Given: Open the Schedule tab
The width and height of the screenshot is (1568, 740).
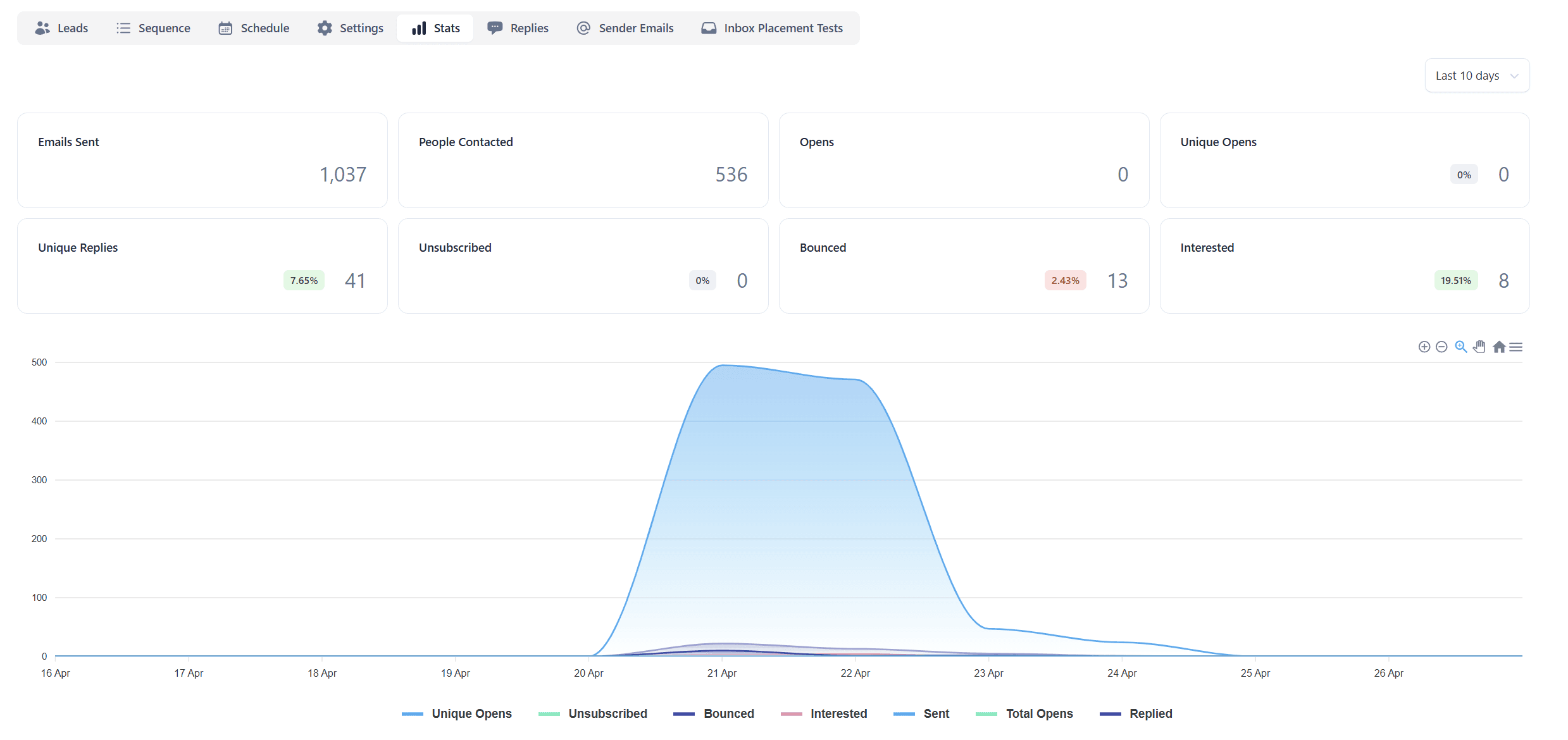Looking at the screenshot, I should [x=253, y=28].
